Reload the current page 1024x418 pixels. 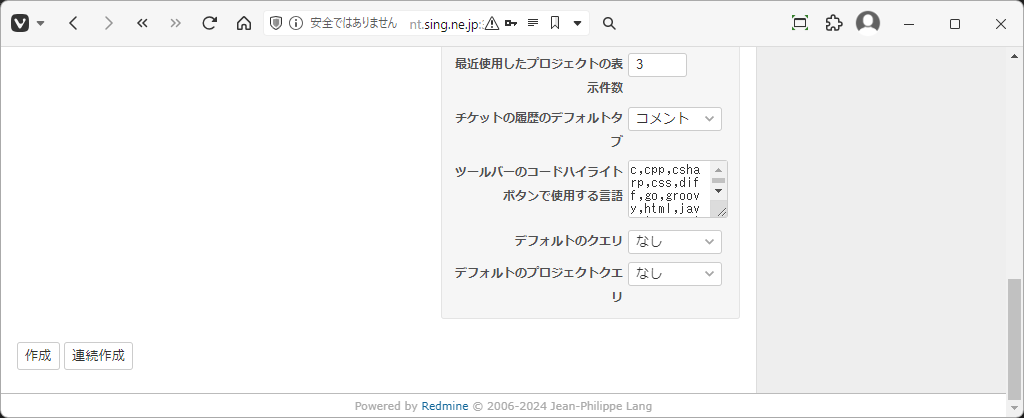coord(209,24)
